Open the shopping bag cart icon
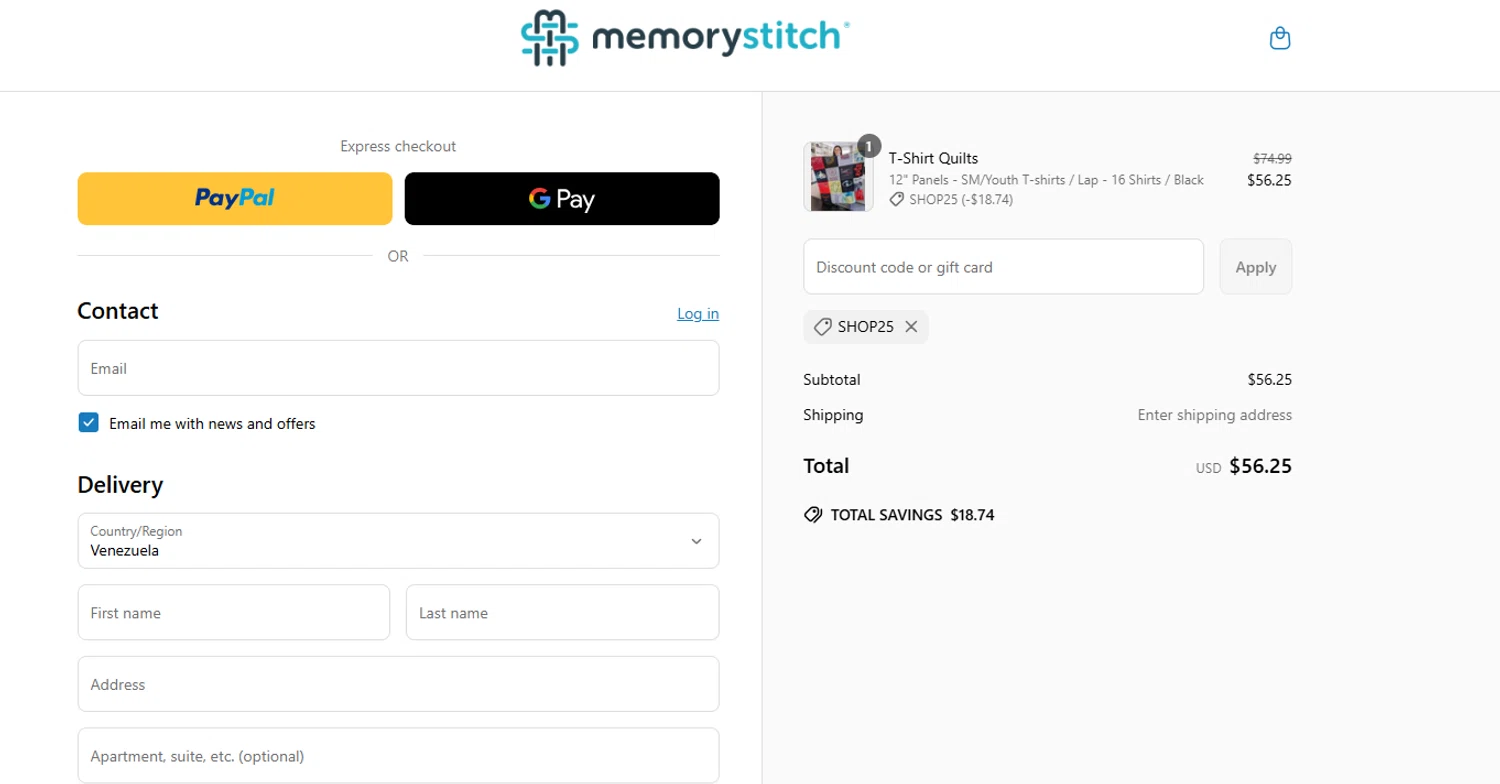1500x784 pixels. point(1279,39)
